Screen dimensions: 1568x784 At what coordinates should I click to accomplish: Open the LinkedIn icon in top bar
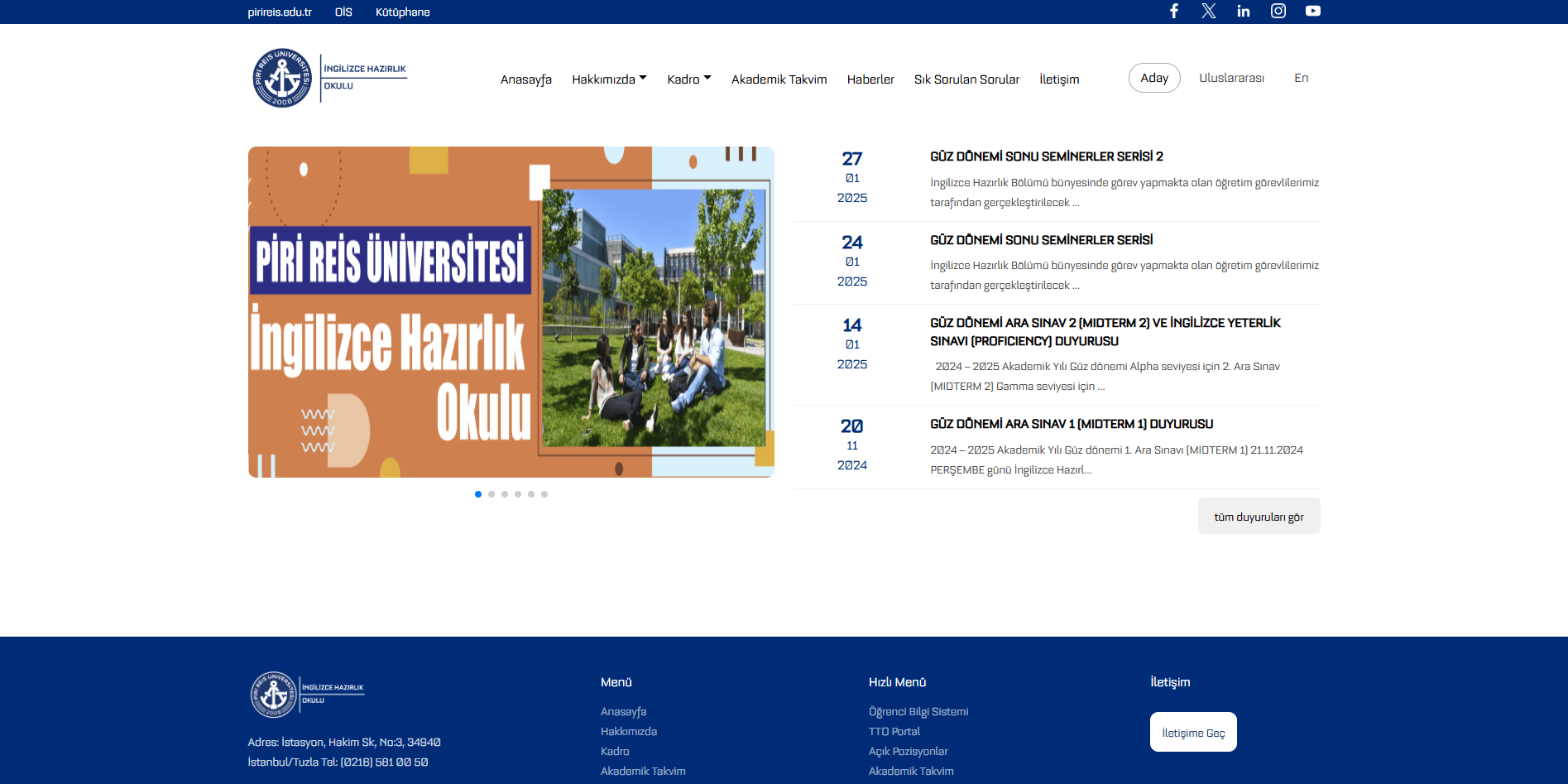coord(1244,11)
